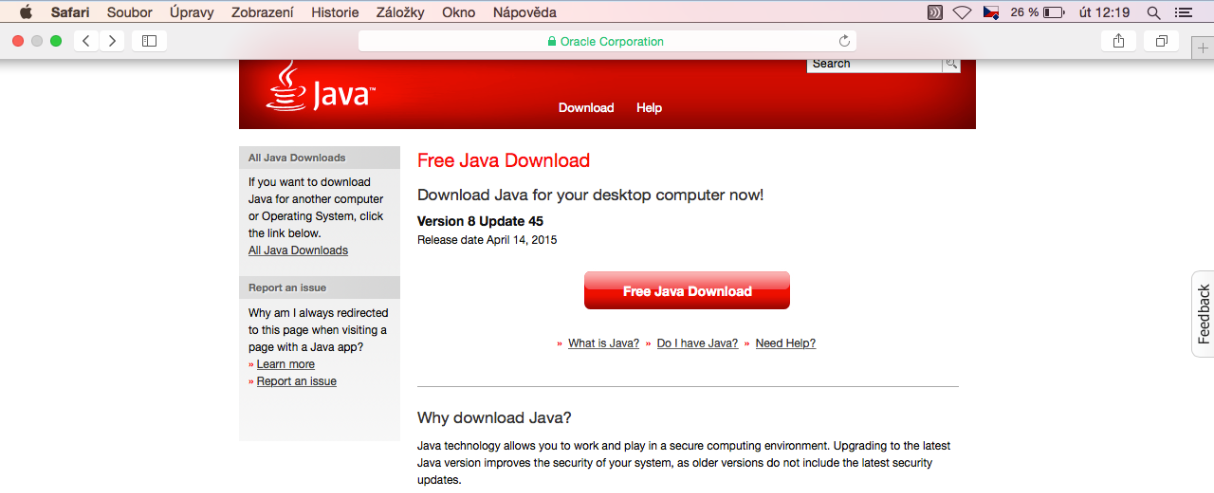Open the Zobrazení menu
This screenshot has height=493, width=1214.
click(263, 12)
